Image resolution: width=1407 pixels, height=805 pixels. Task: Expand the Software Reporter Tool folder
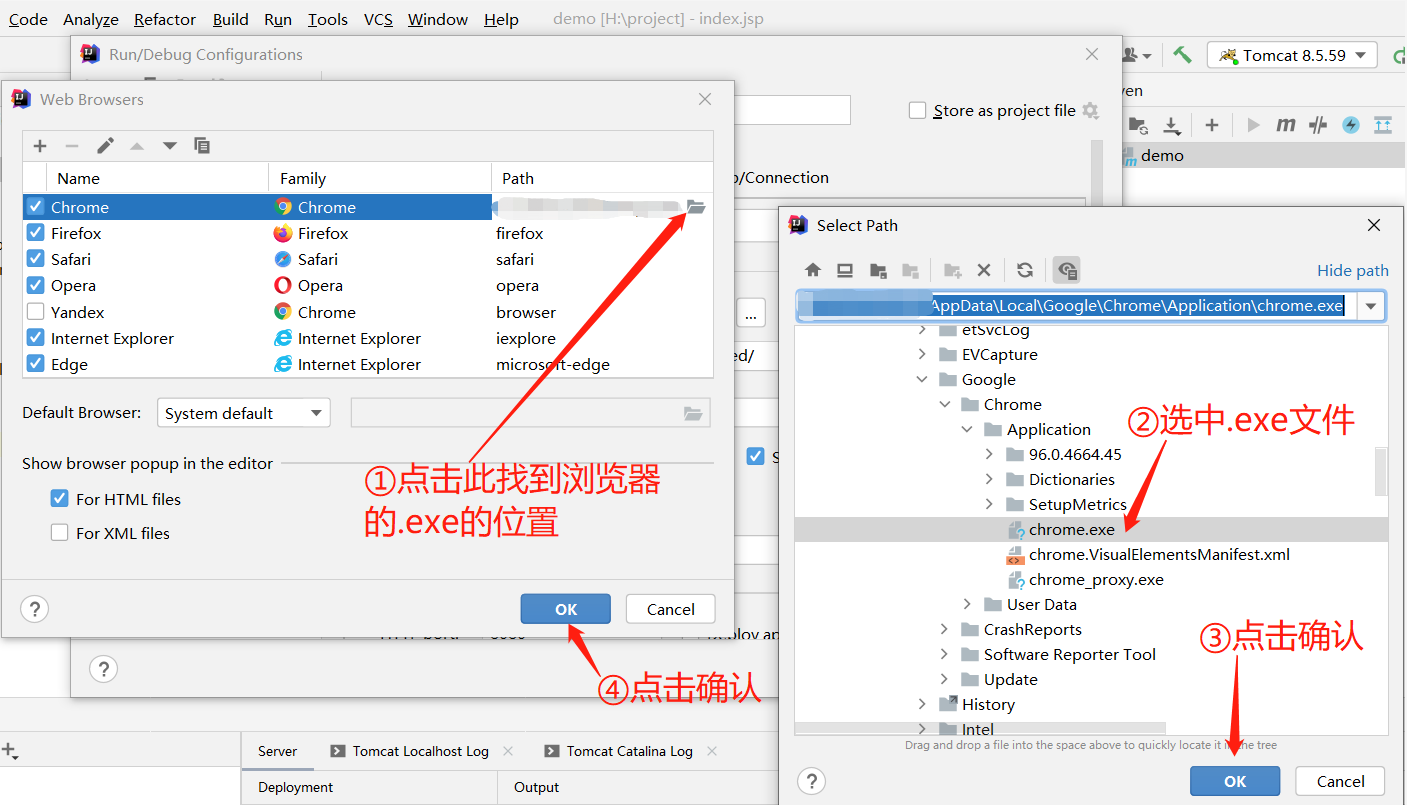(x=944, y=654)
